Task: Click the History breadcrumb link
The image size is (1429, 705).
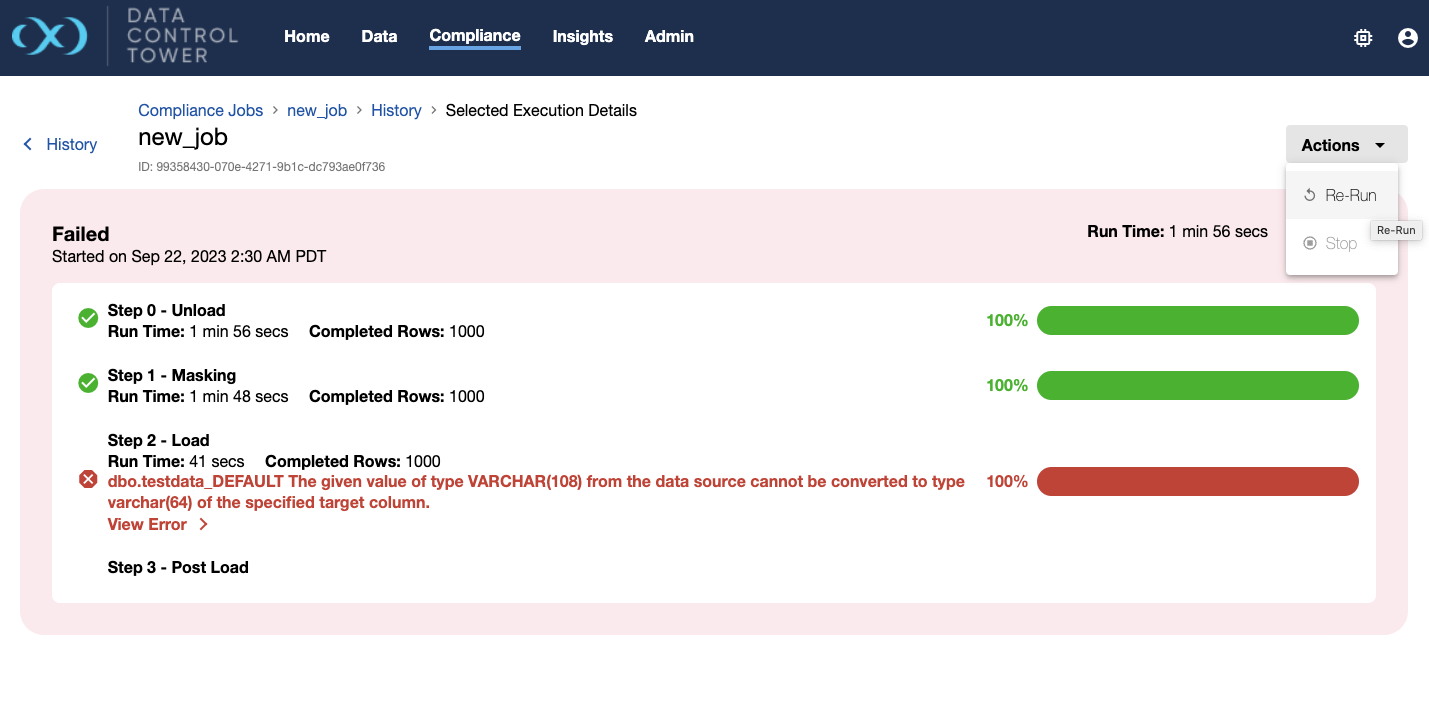Action: click(x=396, y=111)
